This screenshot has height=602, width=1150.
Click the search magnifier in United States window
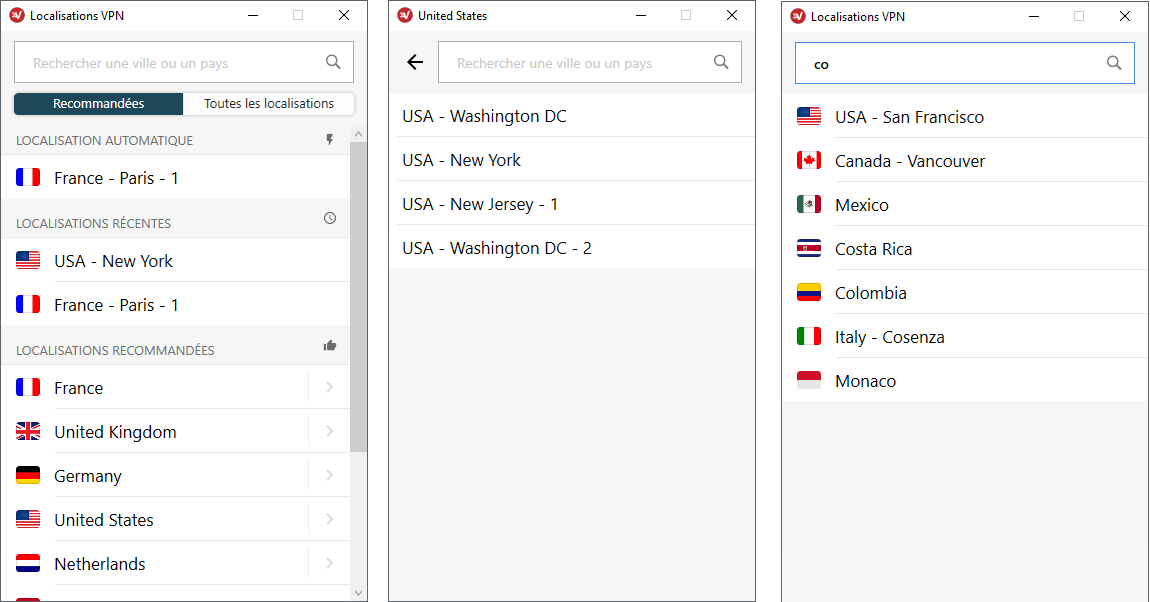pyautogui.click(x=721, y=62)
